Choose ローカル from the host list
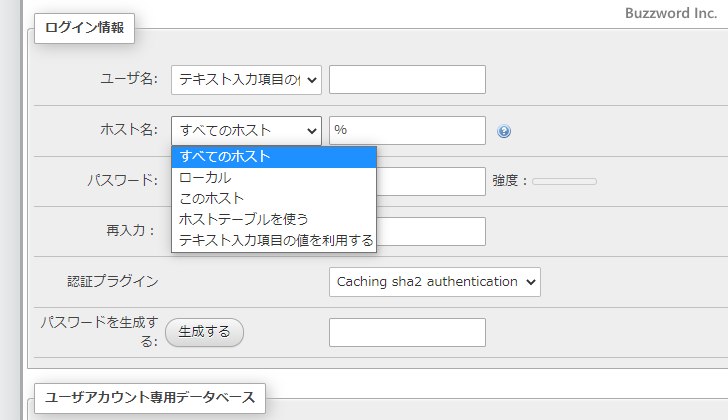This screenshot has width=728, height=420. (274, 178)
